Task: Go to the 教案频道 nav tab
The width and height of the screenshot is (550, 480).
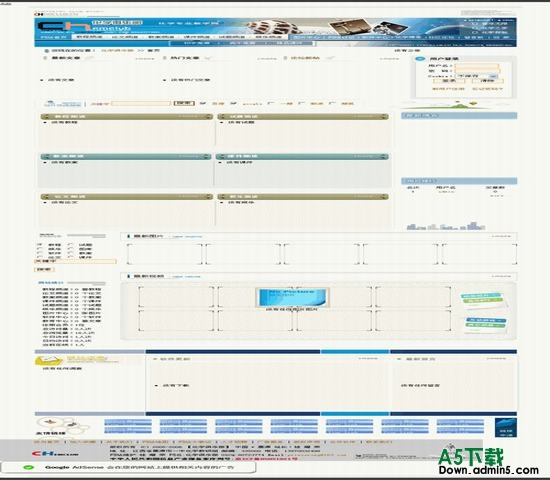Action: 161,37
